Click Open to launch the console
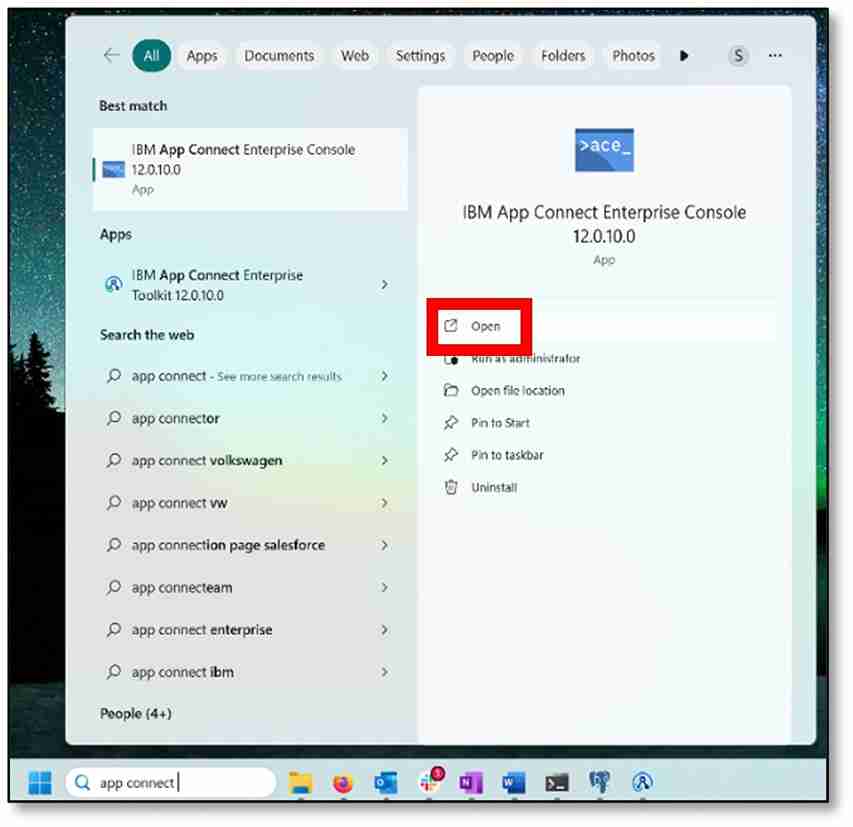 point(483,325)
